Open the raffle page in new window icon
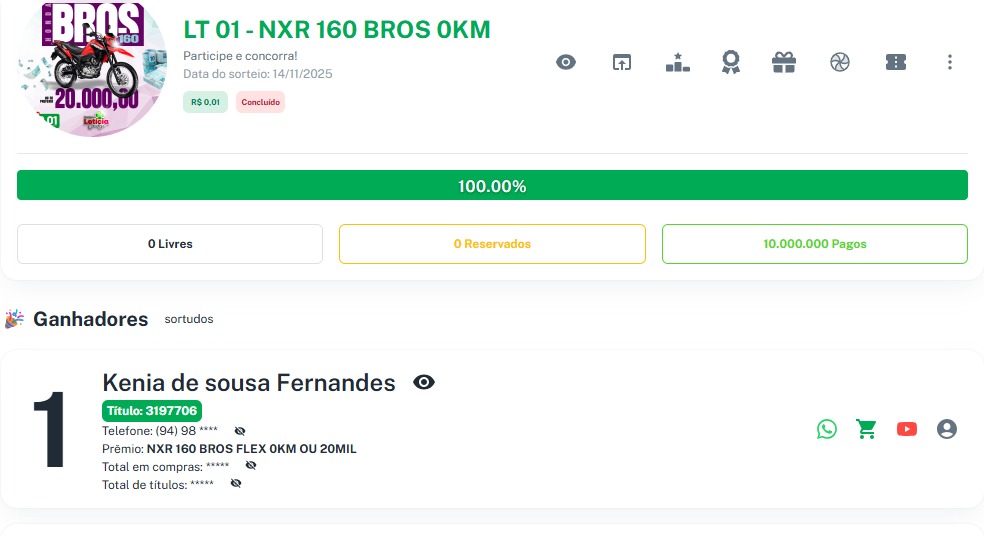Viewport: 984px width, 536px height. [x=622, y=62]
